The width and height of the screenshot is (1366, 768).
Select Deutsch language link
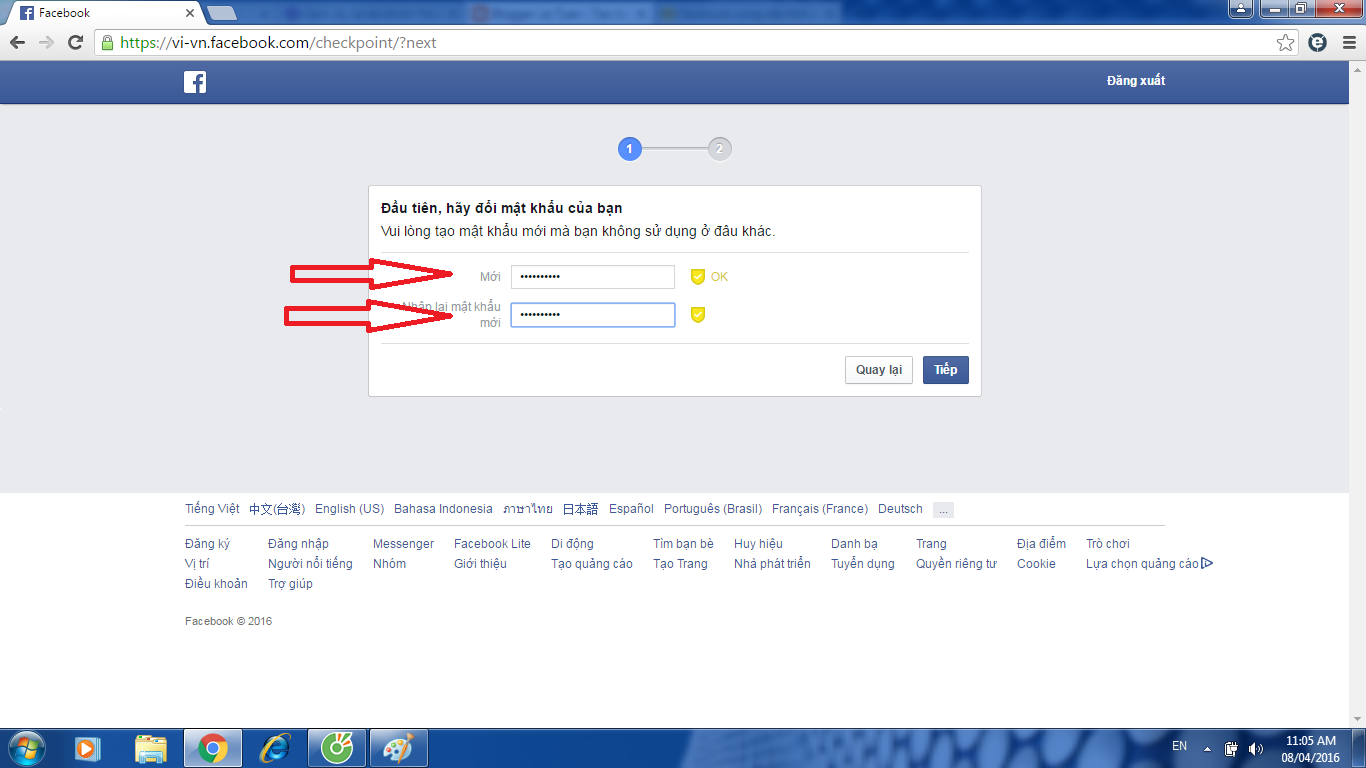coord(900,509)
